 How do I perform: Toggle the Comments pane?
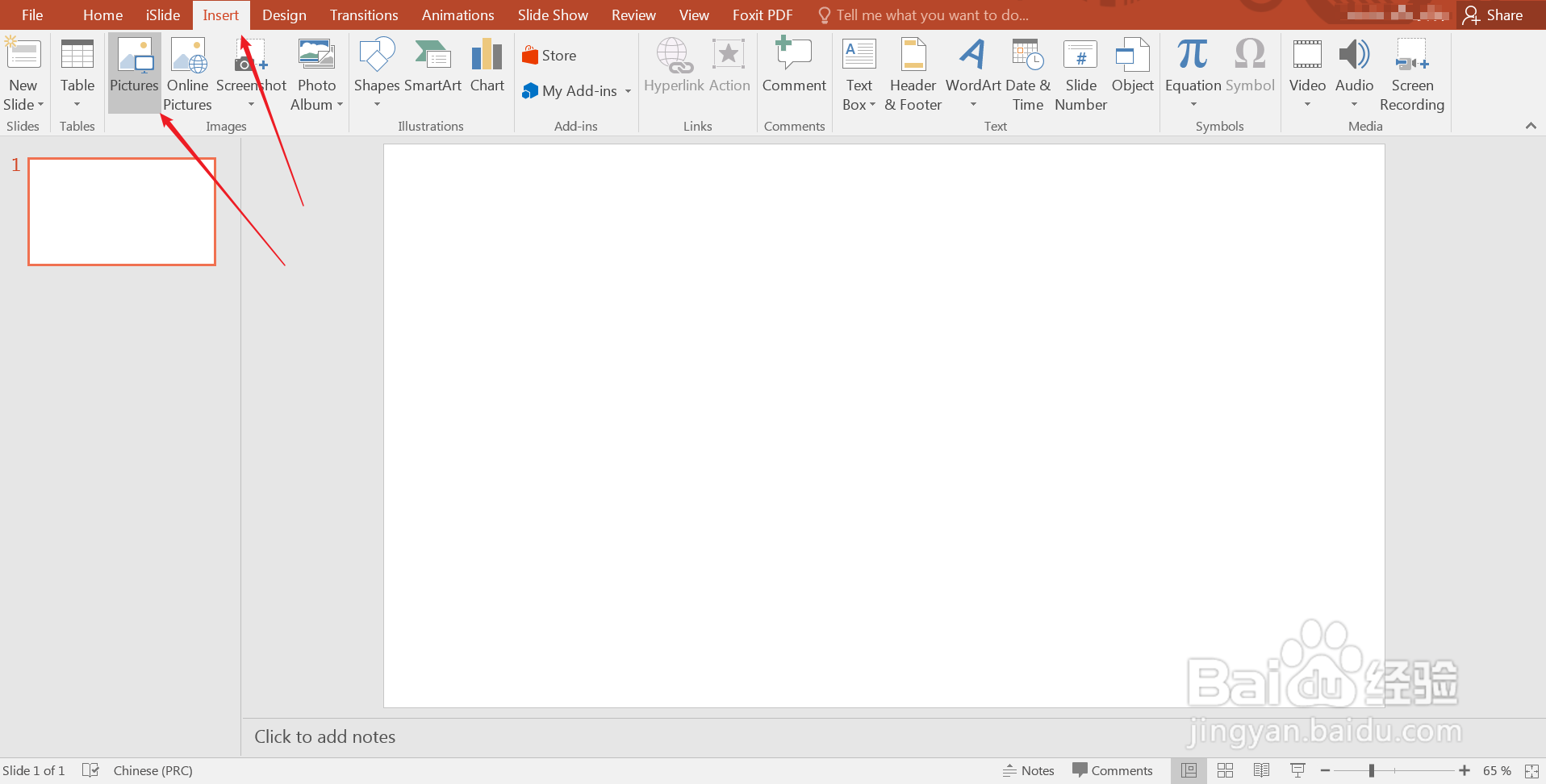(1113, 770)
